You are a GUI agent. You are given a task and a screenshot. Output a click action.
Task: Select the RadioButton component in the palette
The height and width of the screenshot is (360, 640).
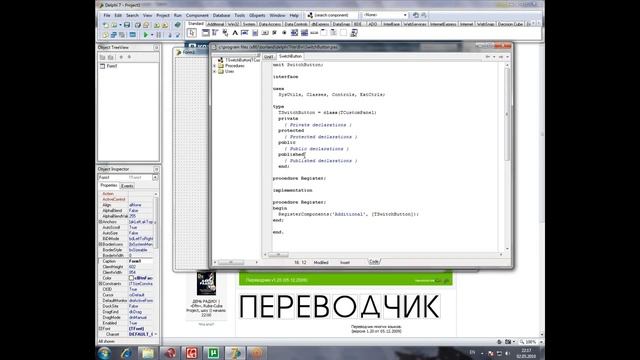284,33
